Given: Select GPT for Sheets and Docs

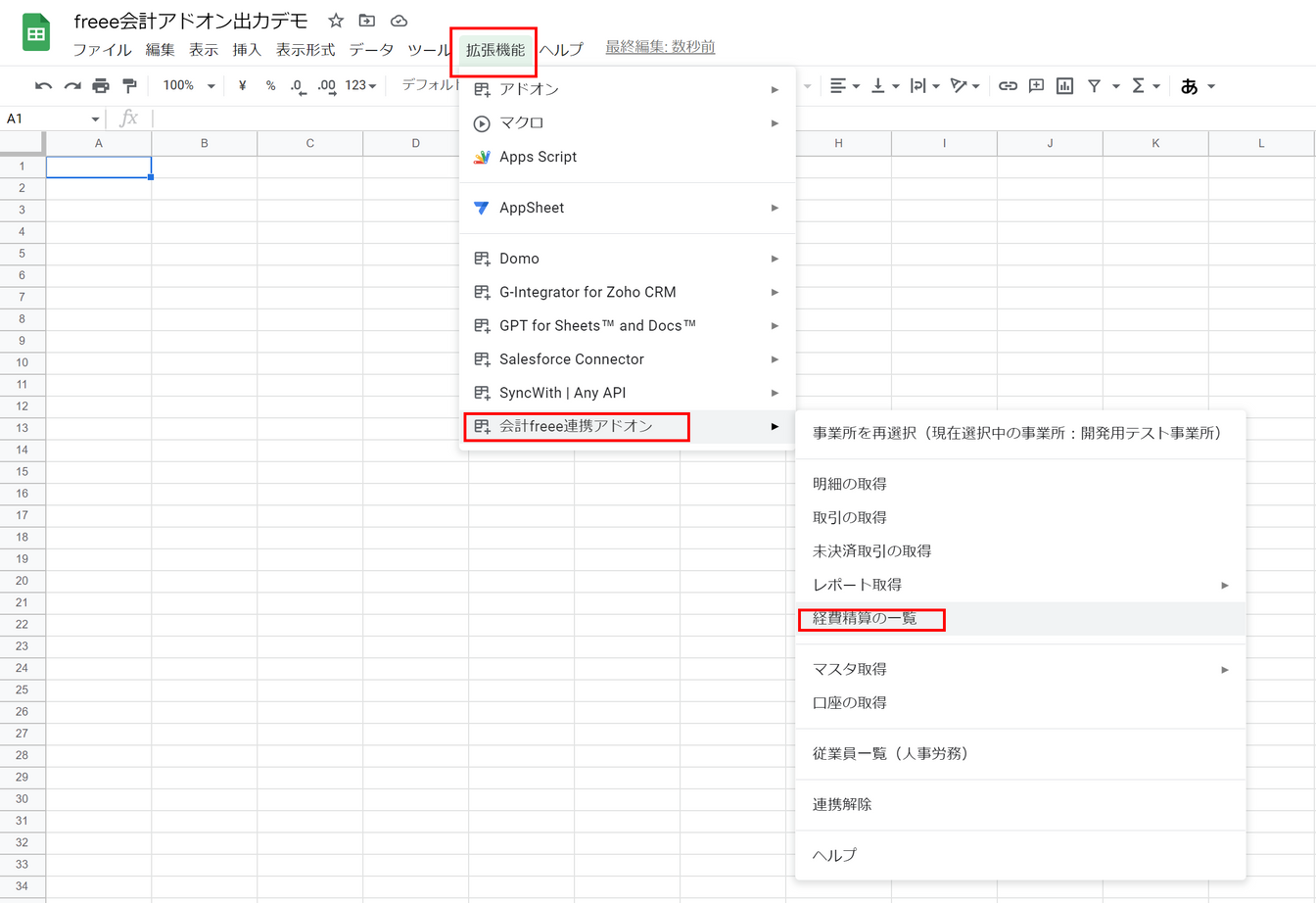Looking at the screenshot, I should click(x=627, y=325).
